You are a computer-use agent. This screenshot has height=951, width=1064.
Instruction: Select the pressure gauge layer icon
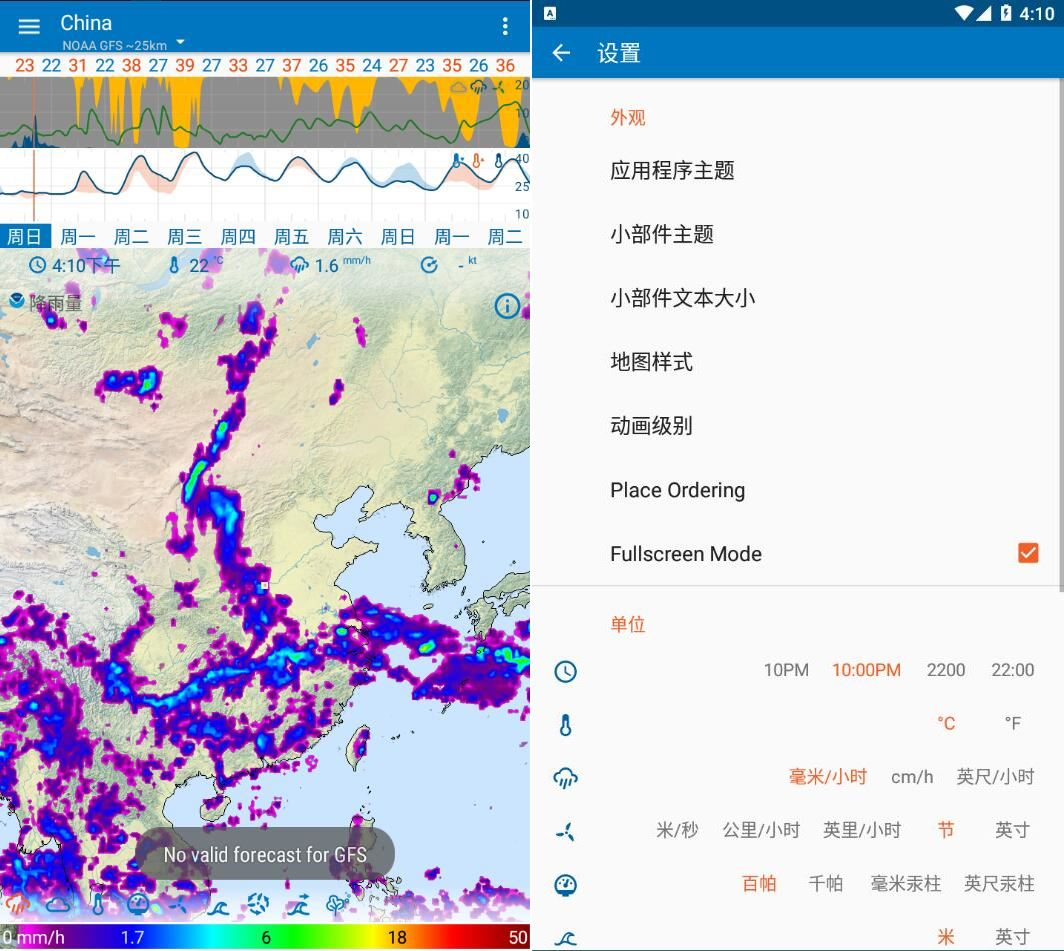[137, 905]
